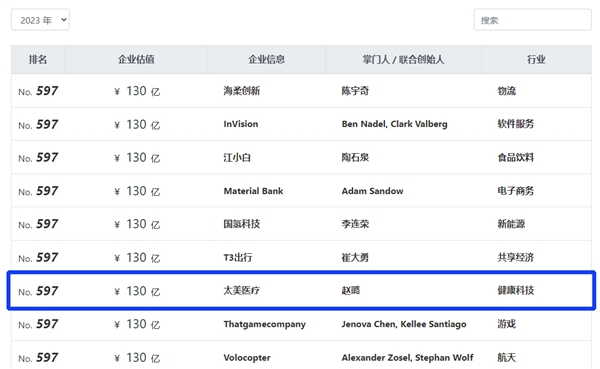Click the 搜索 search input field
This screenshot has height=369, width=600.
[532, 20]
